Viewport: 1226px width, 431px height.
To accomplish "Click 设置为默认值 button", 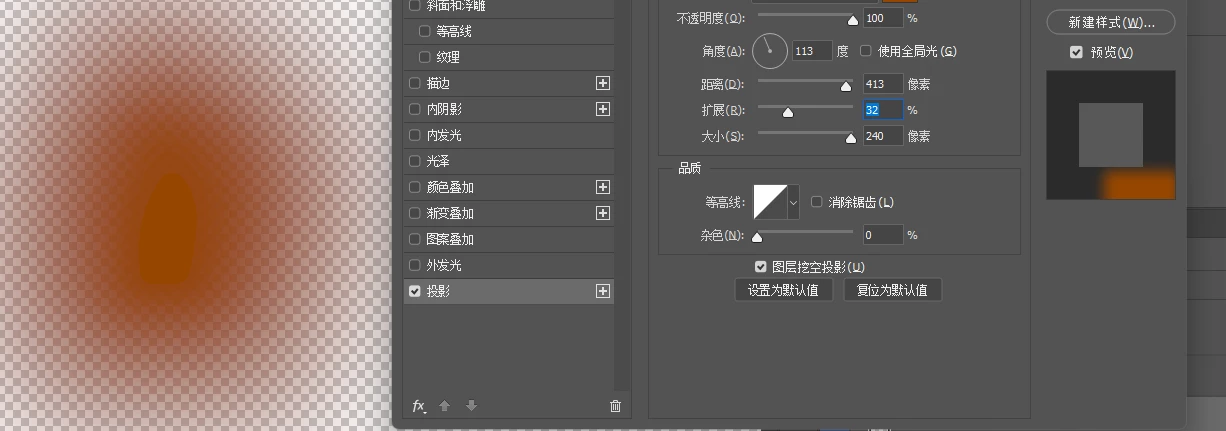I will 783,290.
